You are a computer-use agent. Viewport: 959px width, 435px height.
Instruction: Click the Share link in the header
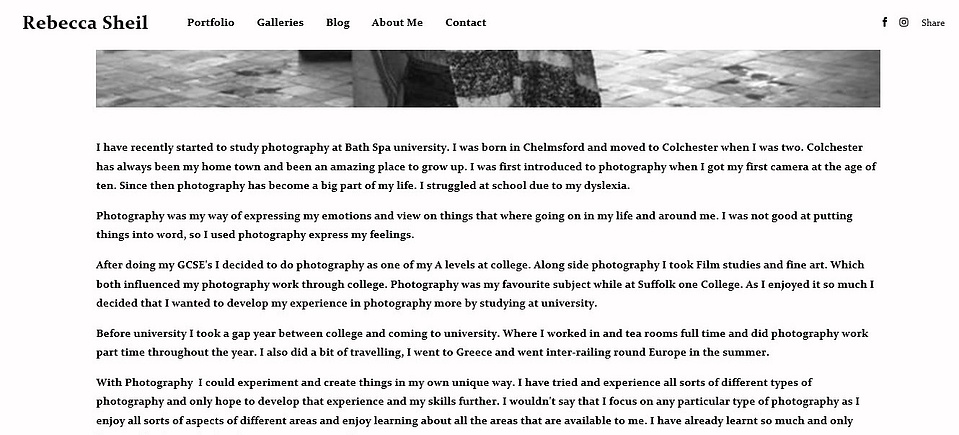pos(933,23)
